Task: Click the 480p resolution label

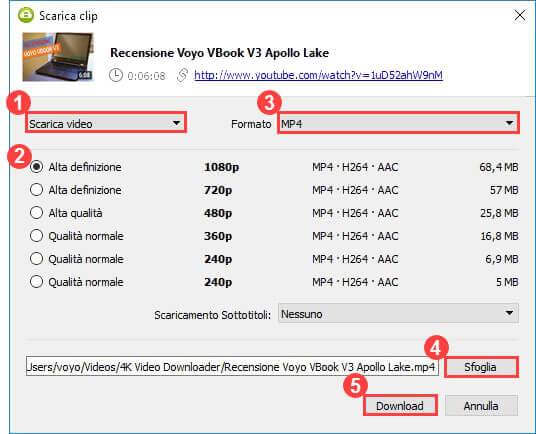Action: [218, 213]
